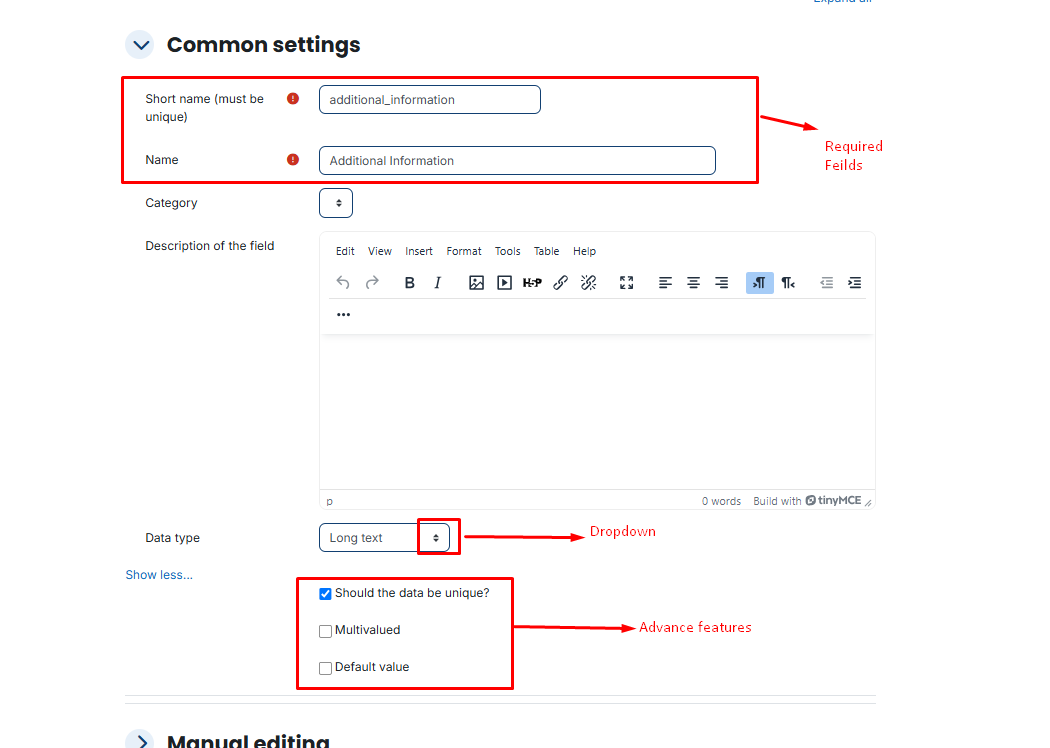This screenshot has height=748, width=1050.
Task: Open the editor Table menu
Action: coord(546,251)
